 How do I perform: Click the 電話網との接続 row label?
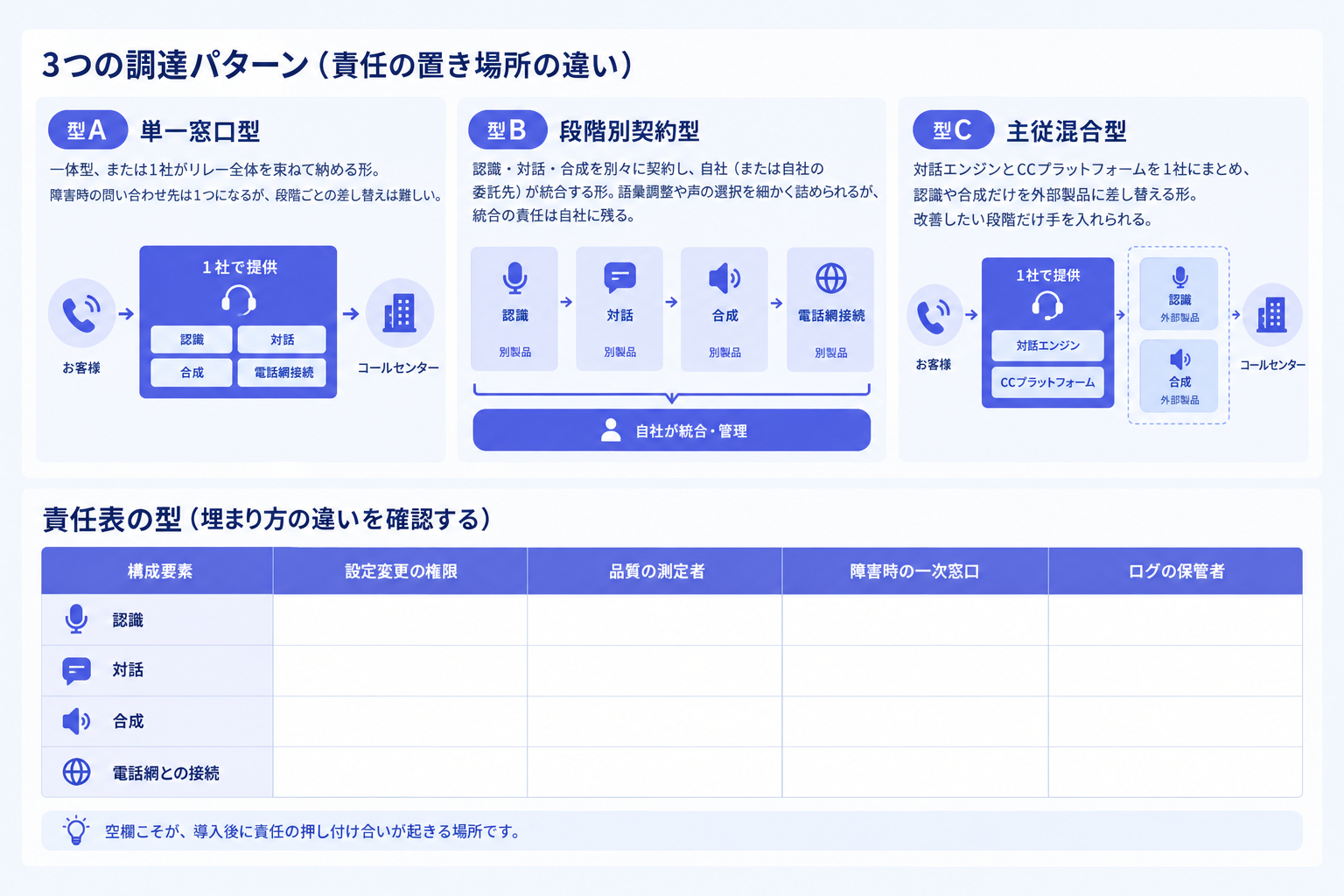[x=166, y=773]
